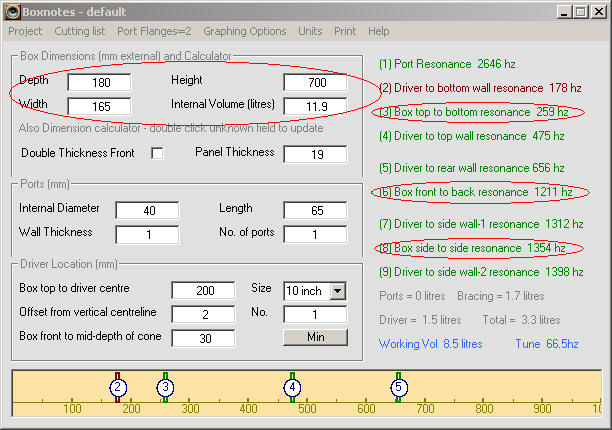Click the Print menu item

tap(345, 31)
